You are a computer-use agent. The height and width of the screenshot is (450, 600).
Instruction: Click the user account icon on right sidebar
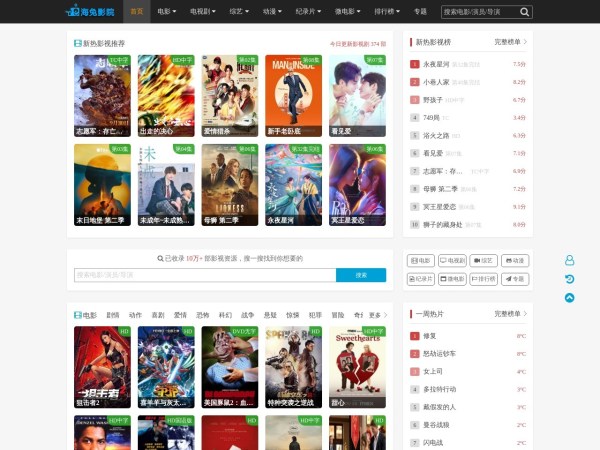coord(569,260)
